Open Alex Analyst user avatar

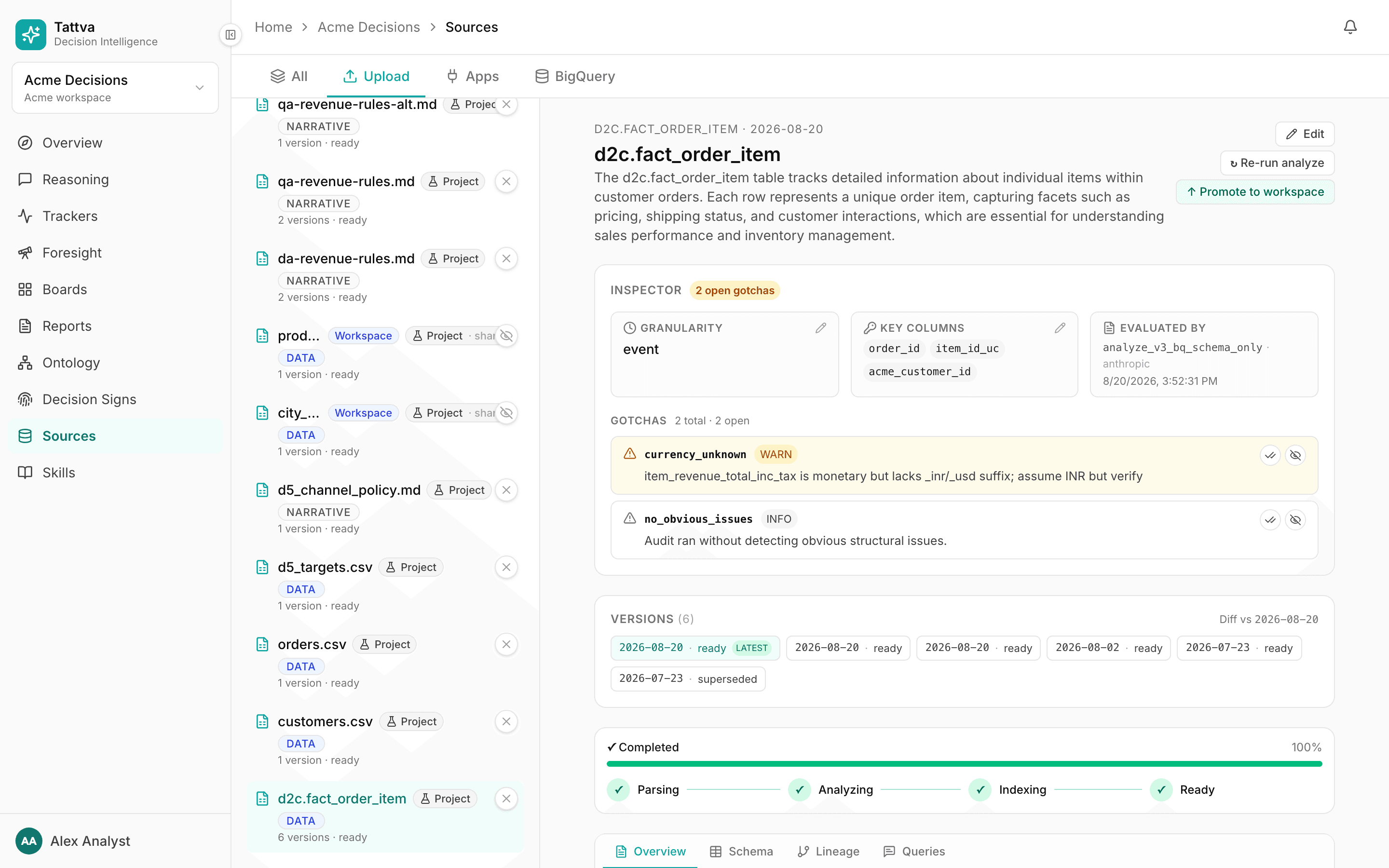[x=29, y=841]
